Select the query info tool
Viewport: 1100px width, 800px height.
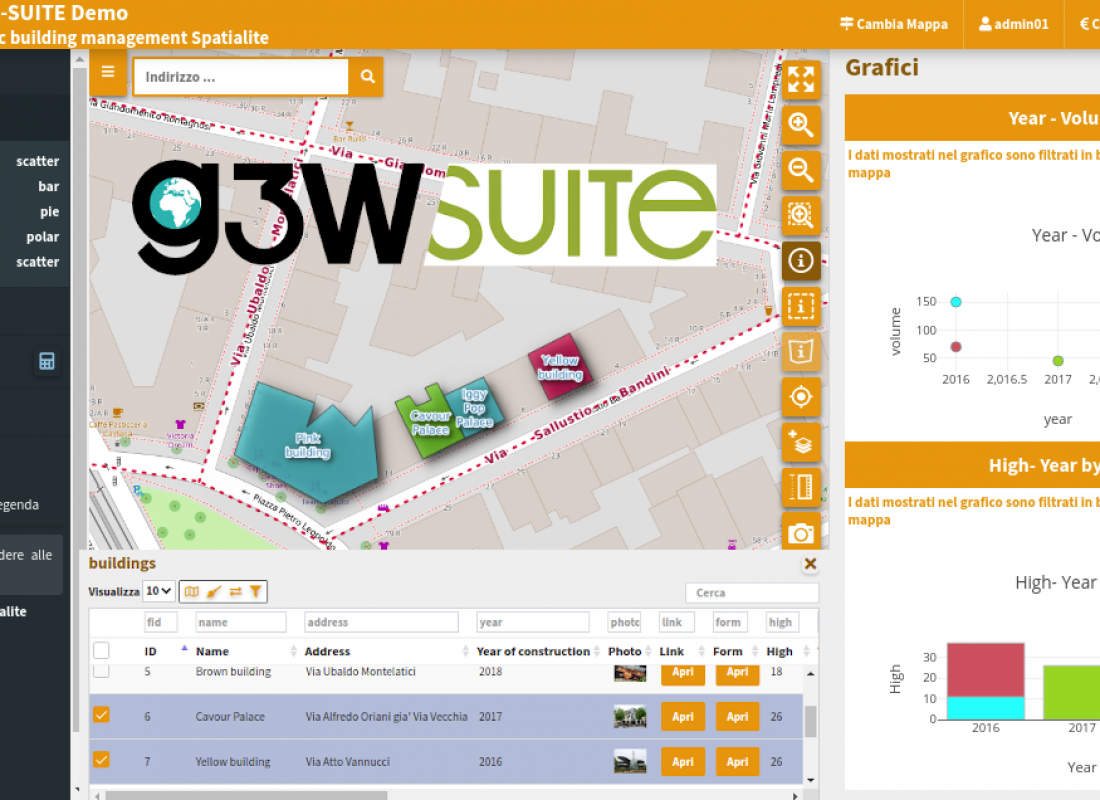point(800,261)
